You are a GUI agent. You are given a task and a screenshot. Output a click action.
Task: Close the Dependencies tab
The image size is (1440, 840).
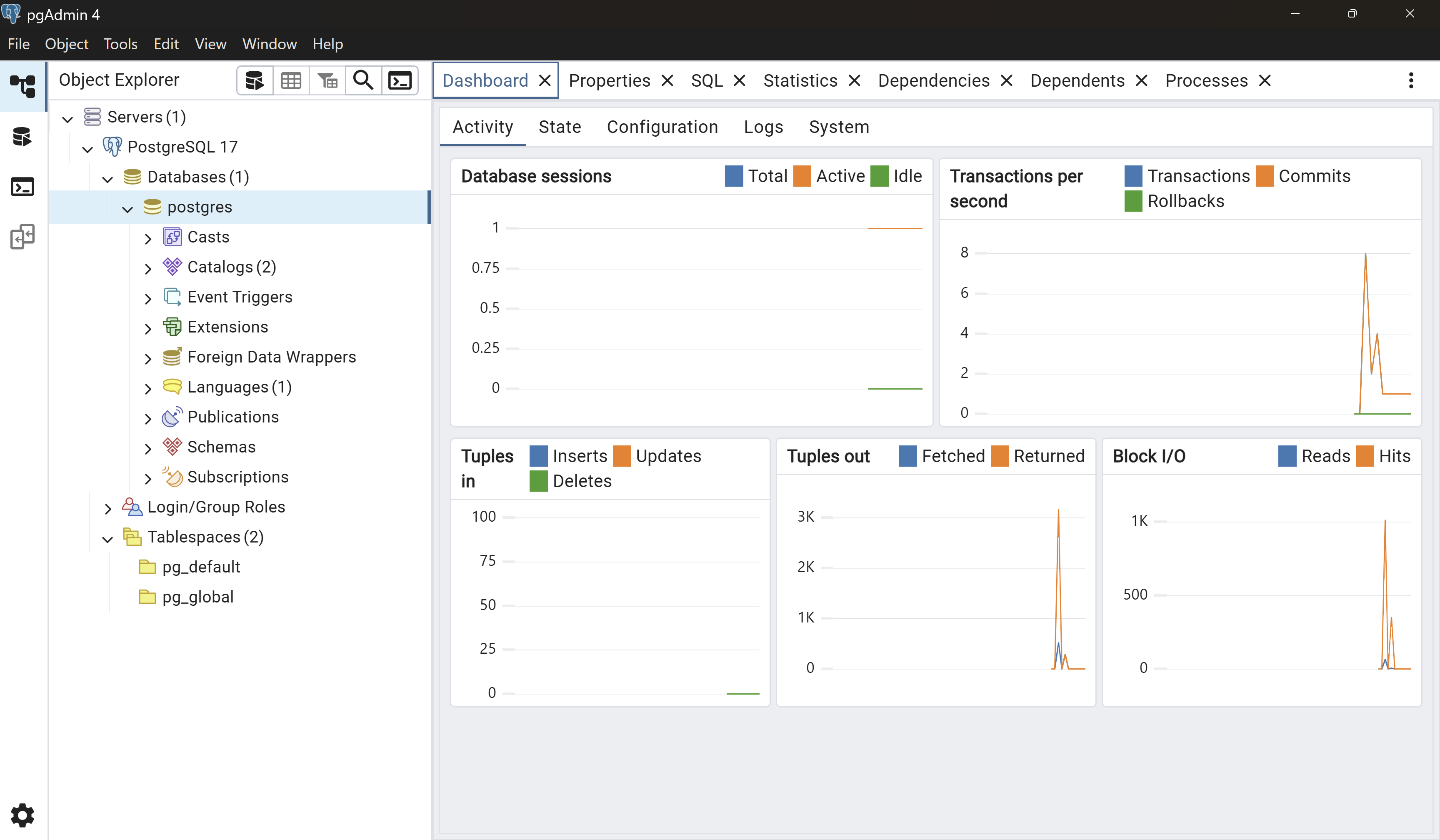click(x=1006, y=80)
